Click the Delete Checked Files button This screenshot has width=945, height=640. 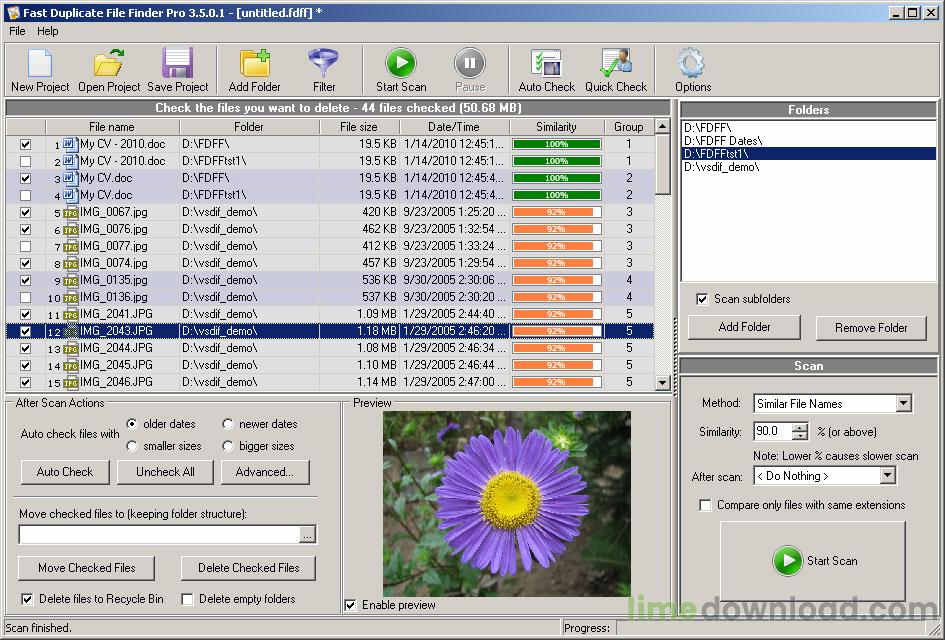pos(247,567)
